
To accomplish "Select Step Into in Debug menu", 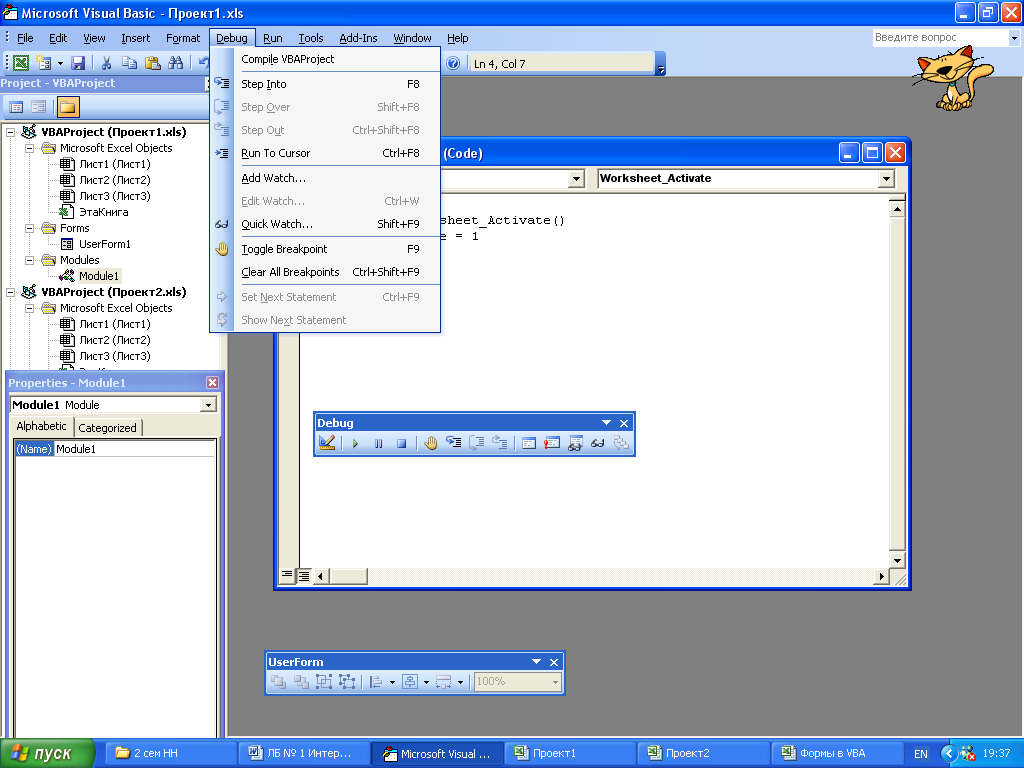I will 325,84.
